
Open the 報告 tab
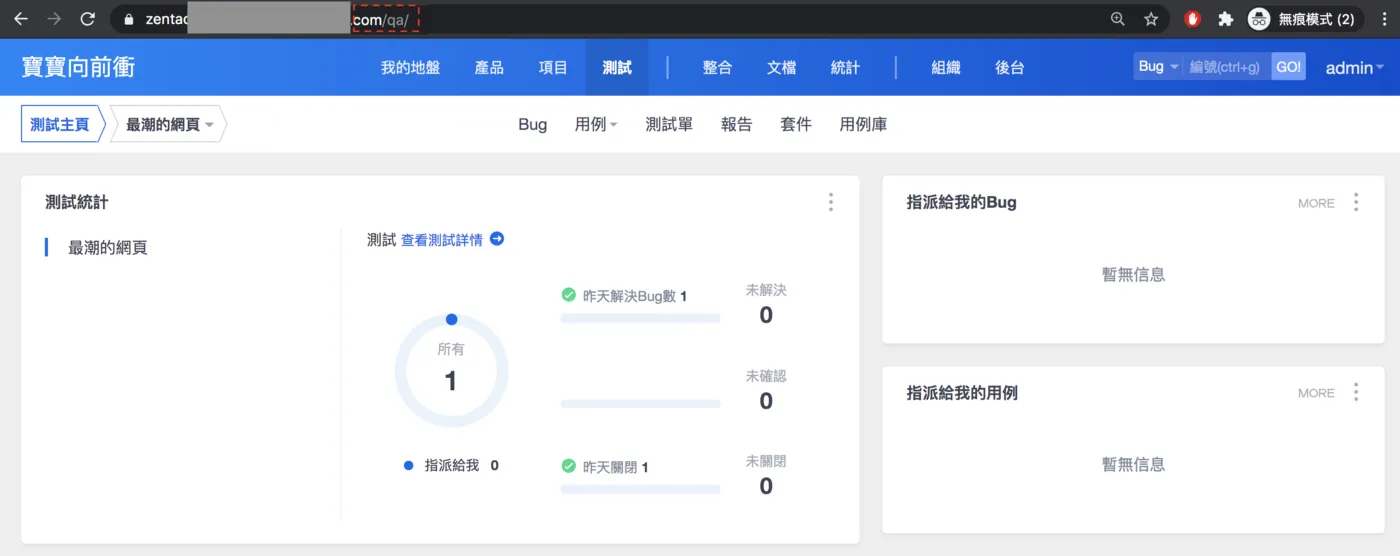(736, 125)
